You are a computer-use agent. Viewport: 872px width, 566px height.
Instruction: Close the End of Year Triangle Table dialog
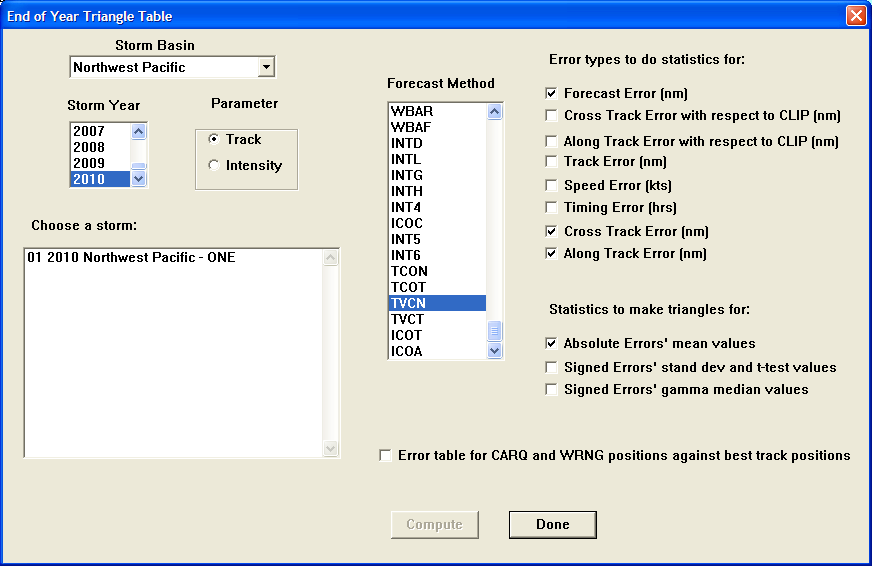coord(855,16)
